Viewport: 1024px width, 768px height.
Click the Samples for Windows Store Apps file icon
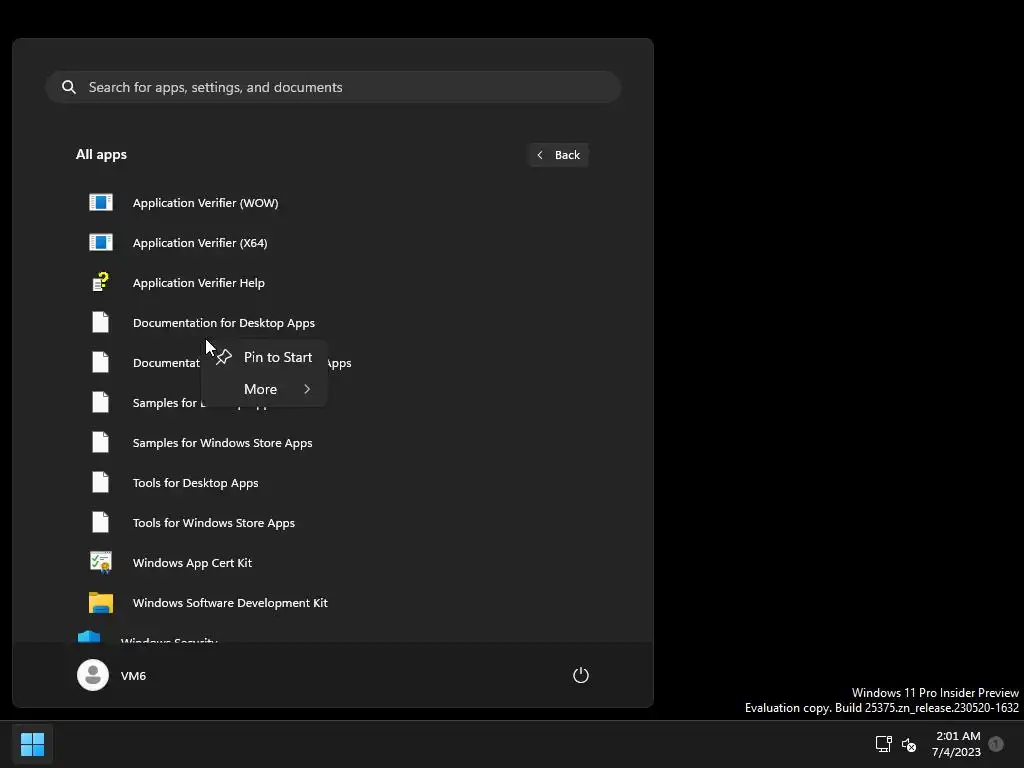(x=101, y=442)
